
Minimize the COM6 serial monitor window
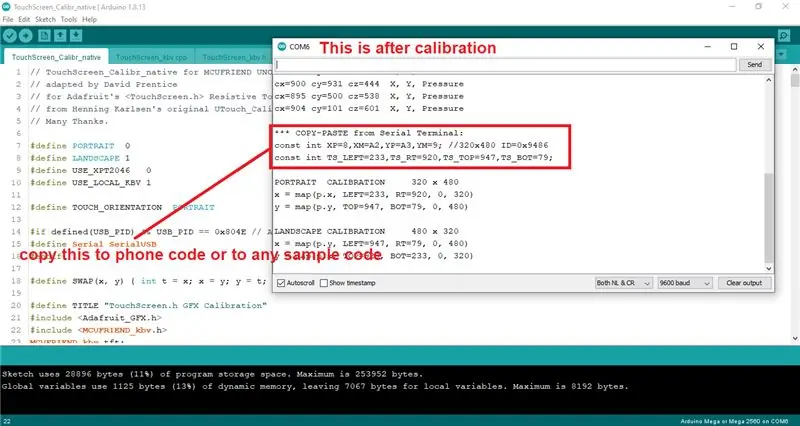click(708, 46)
